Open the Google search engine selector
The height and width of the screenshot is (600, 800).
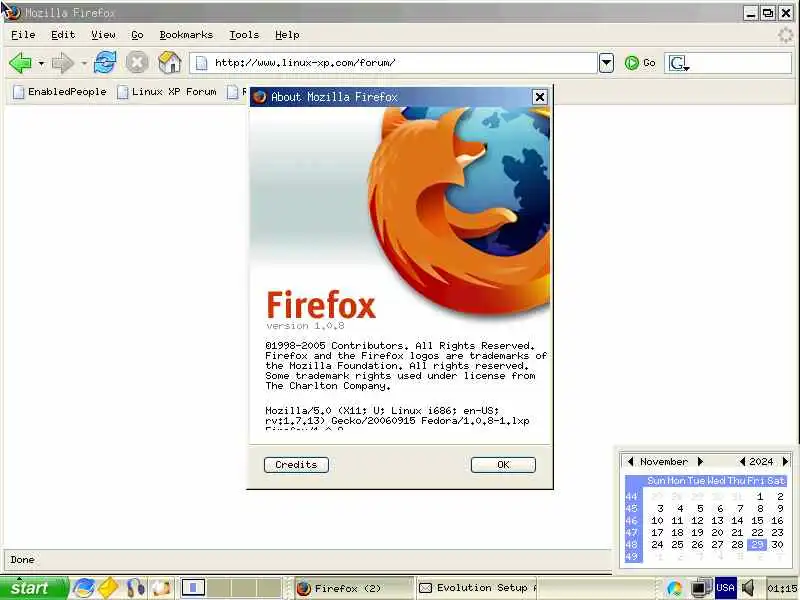coord(679,63)
